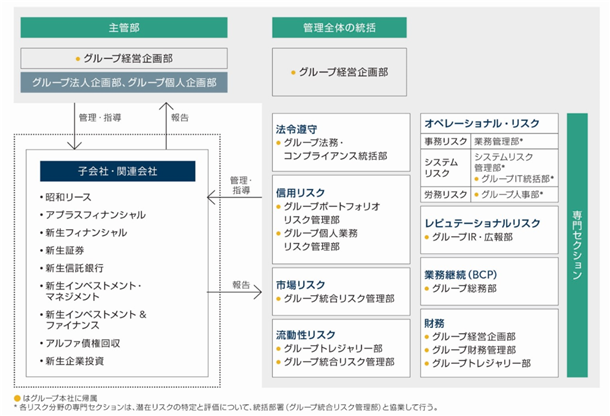Click the システムリスク row label cell
This screenshot has width=610, height=416.
[445, 168]
